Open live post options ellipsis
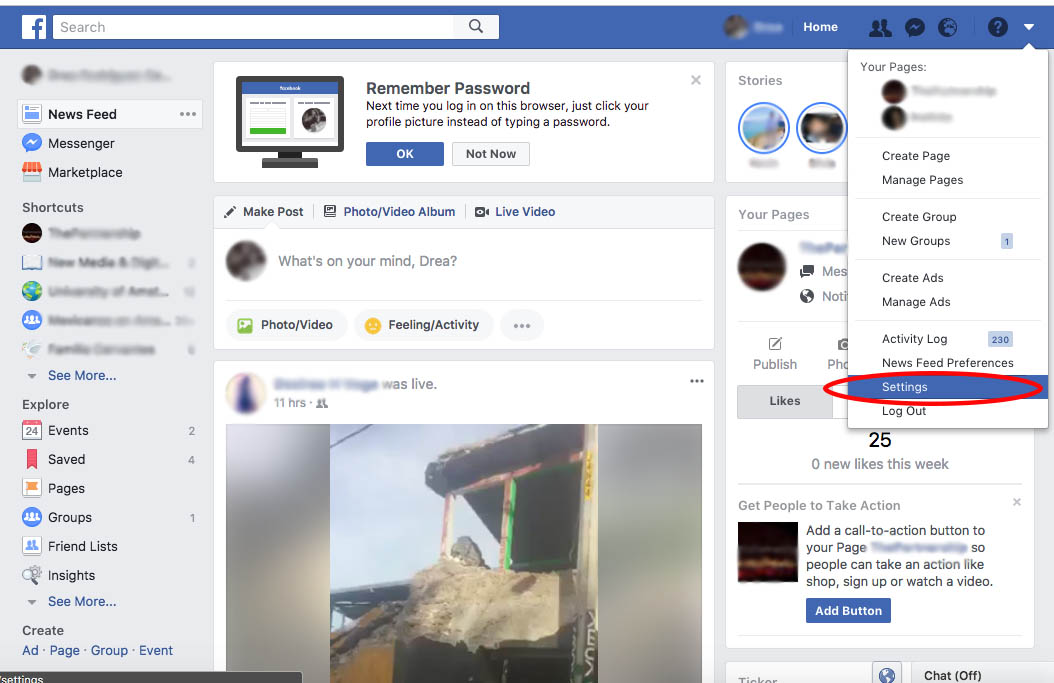1054x683 pixels. pyautogui.click(x=696, y=381)
